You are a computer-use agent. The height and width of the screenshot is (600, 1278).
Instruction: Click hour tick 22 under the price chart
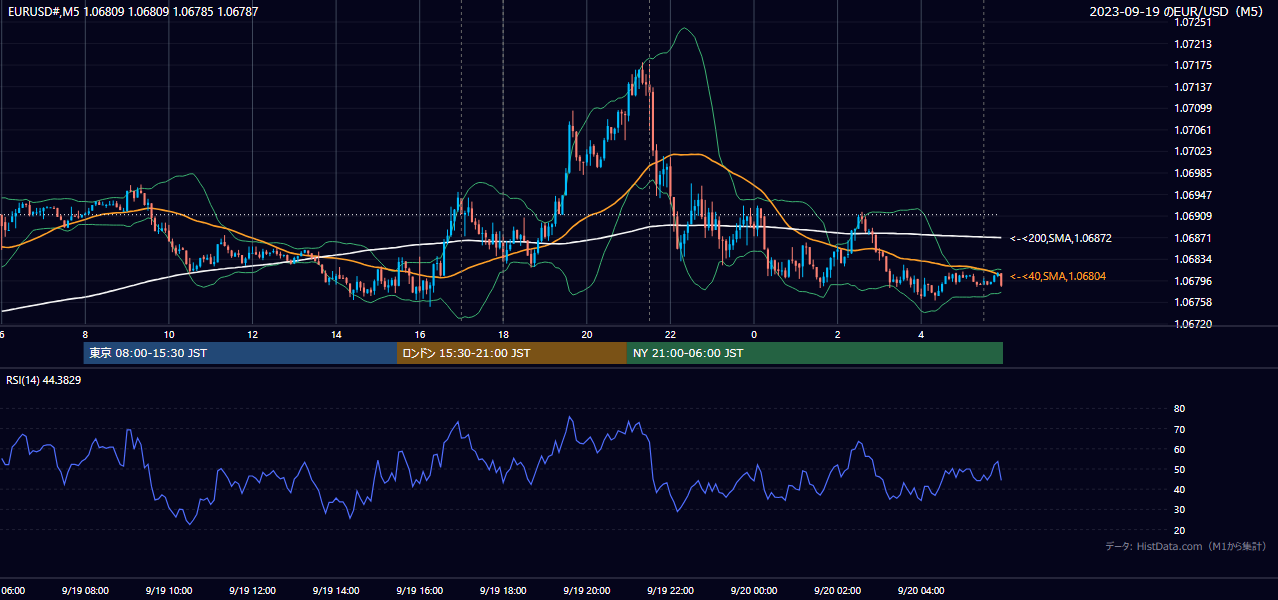tap(670, 334)
